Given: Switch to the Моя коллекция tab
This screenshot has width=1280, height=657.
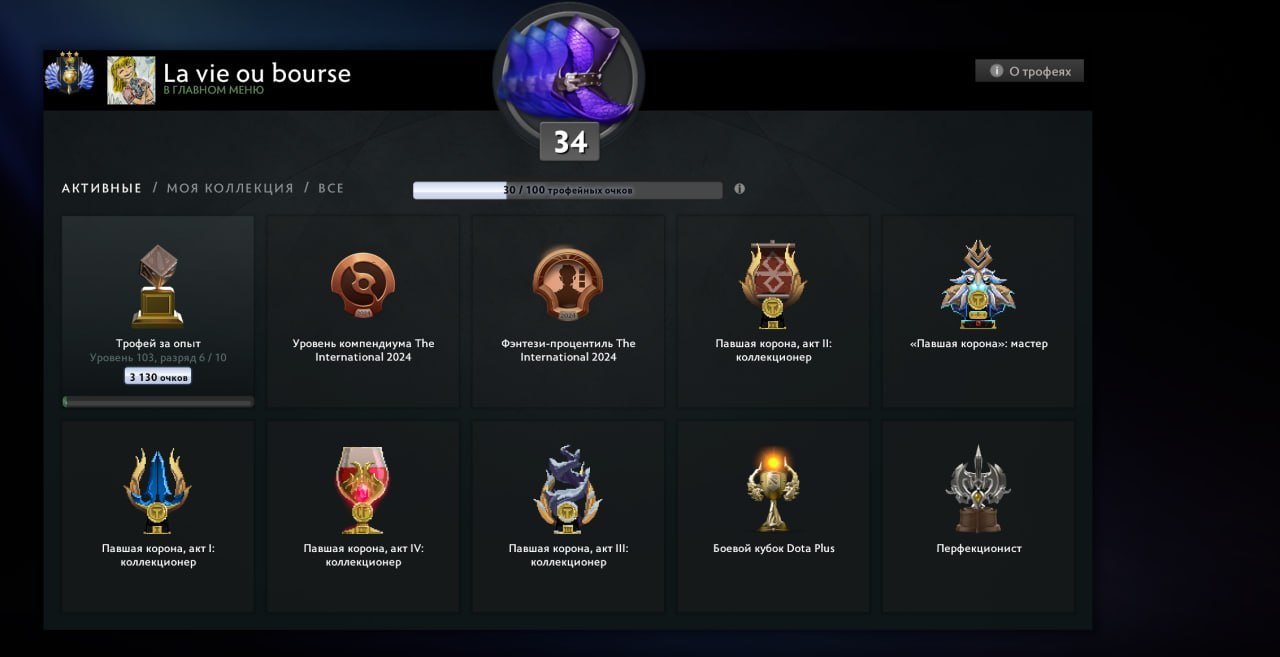Looking at the screenshot, I should pyautogui.click(x=230, y=188).
